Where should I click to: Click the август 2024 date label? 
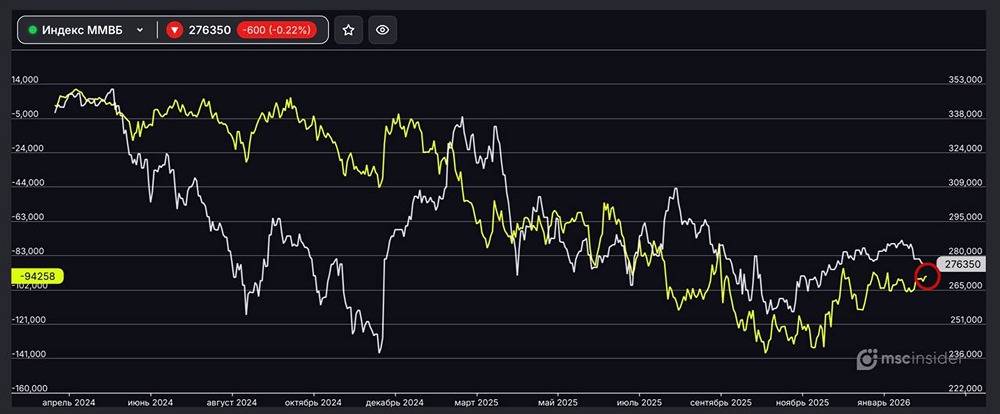coord(232,403)
